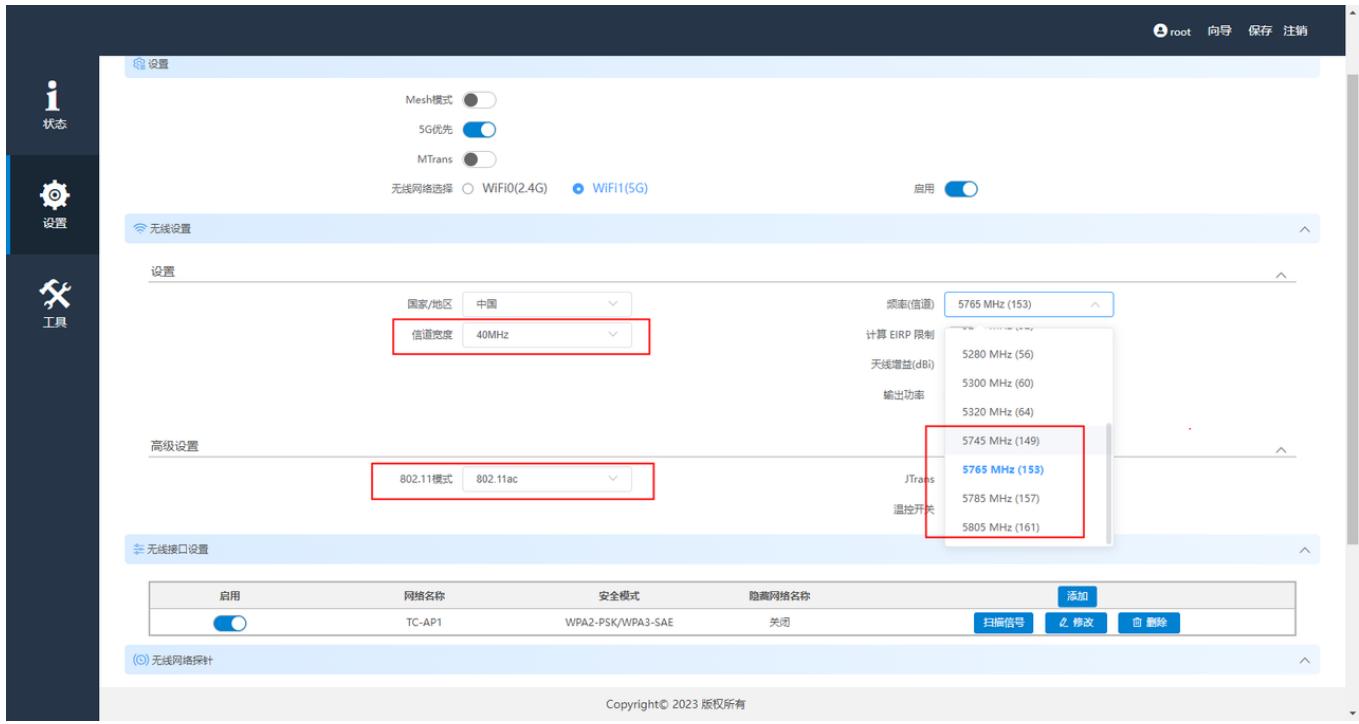The width and height of the screenshot is (1359, 724).
Task: Collapse the 高级设置 subsection chevron
Action: 1282,451
